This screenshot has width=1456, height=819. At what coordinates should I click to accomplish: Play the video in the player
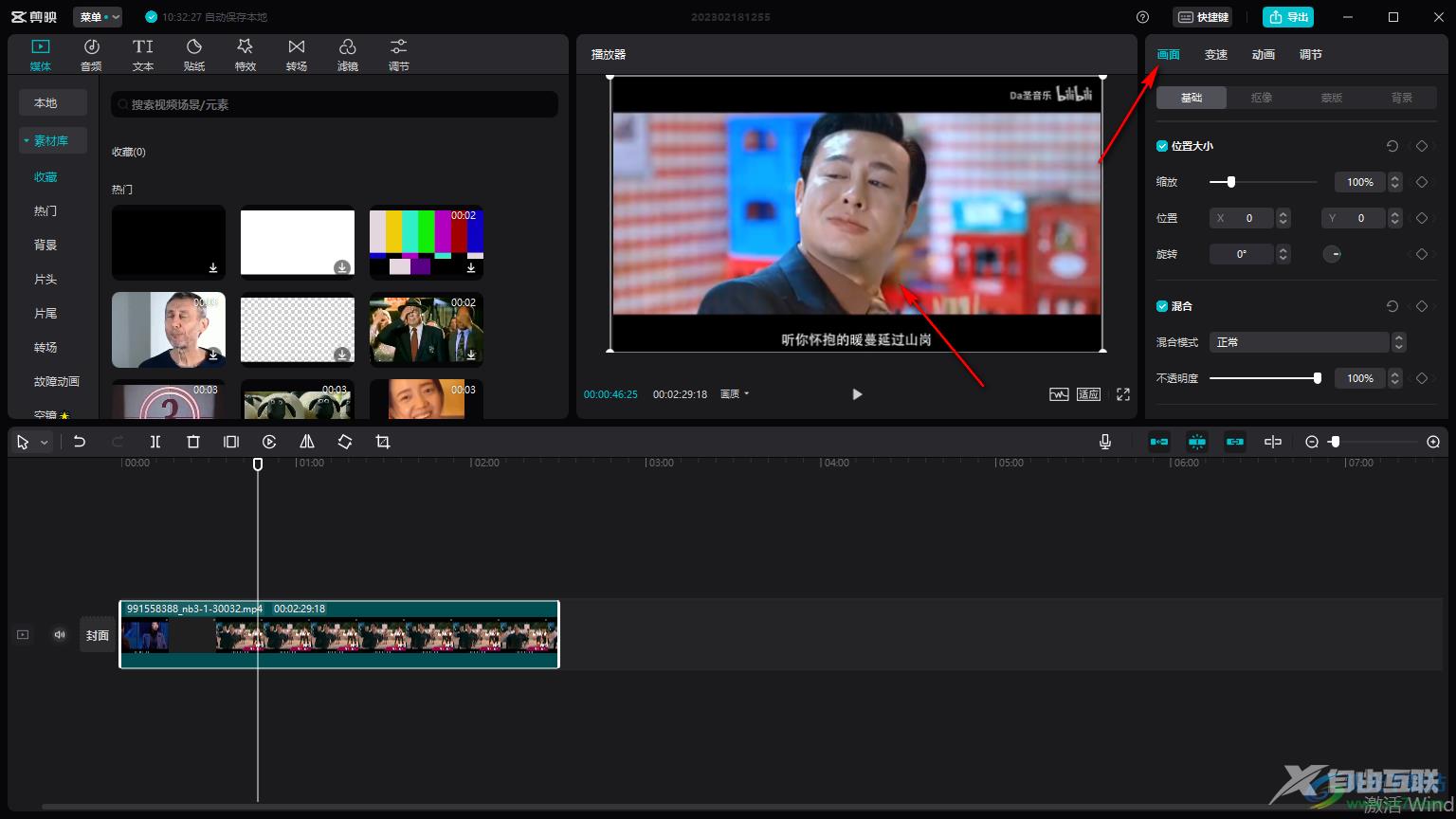pyautogui.click(x=857, y=394)
